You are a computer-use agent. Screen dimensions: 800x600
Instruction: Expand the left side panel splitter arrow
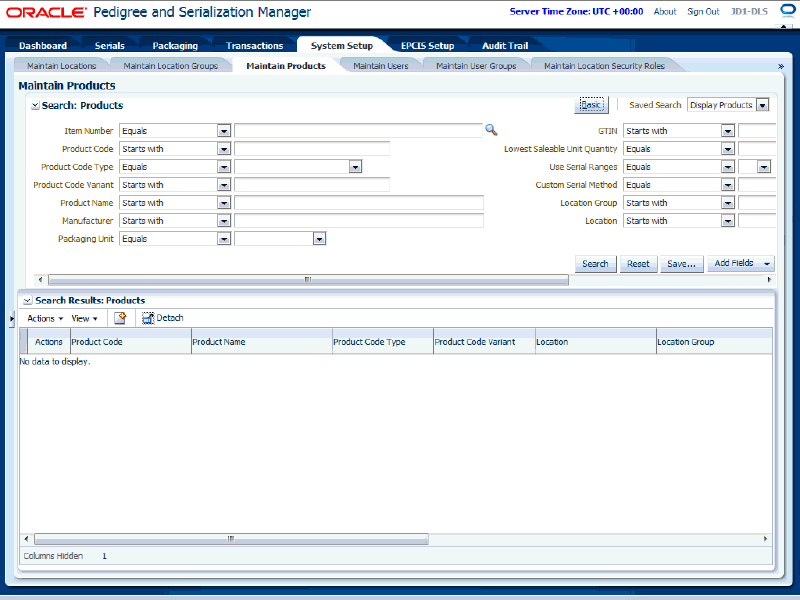[x=12, y=319]
